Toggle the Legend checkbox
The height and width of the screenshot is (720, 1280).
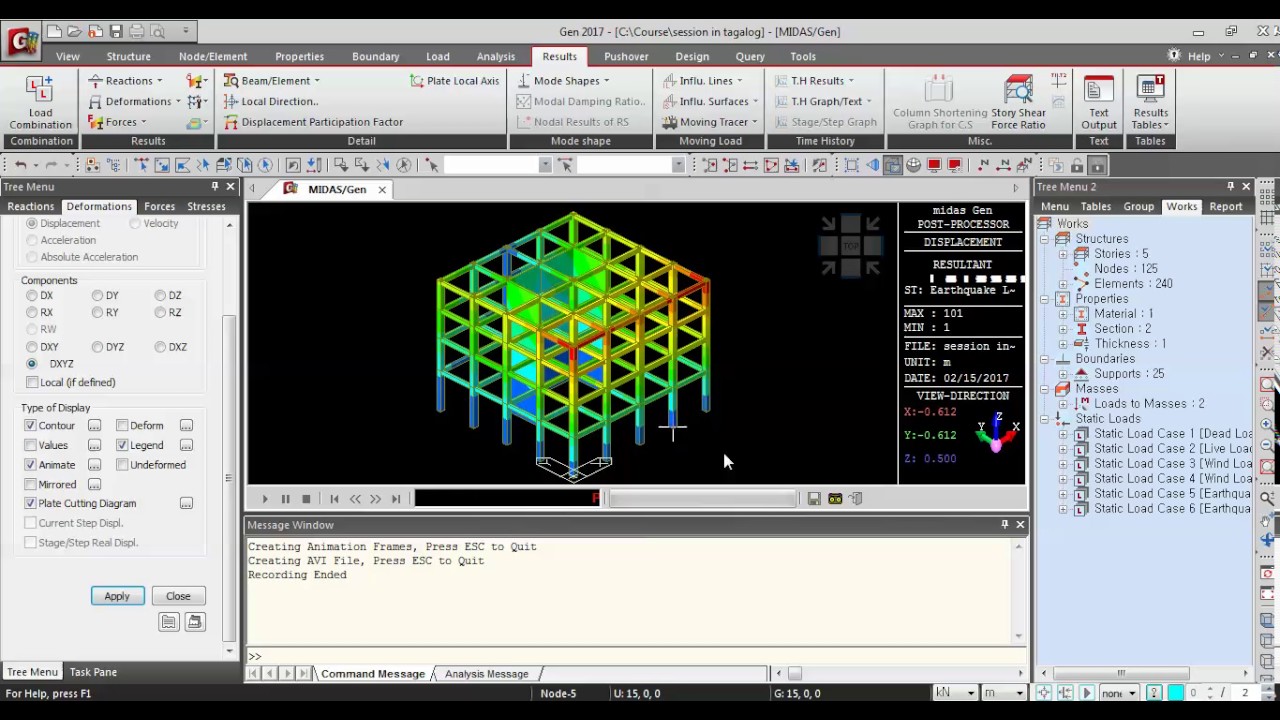122,445
